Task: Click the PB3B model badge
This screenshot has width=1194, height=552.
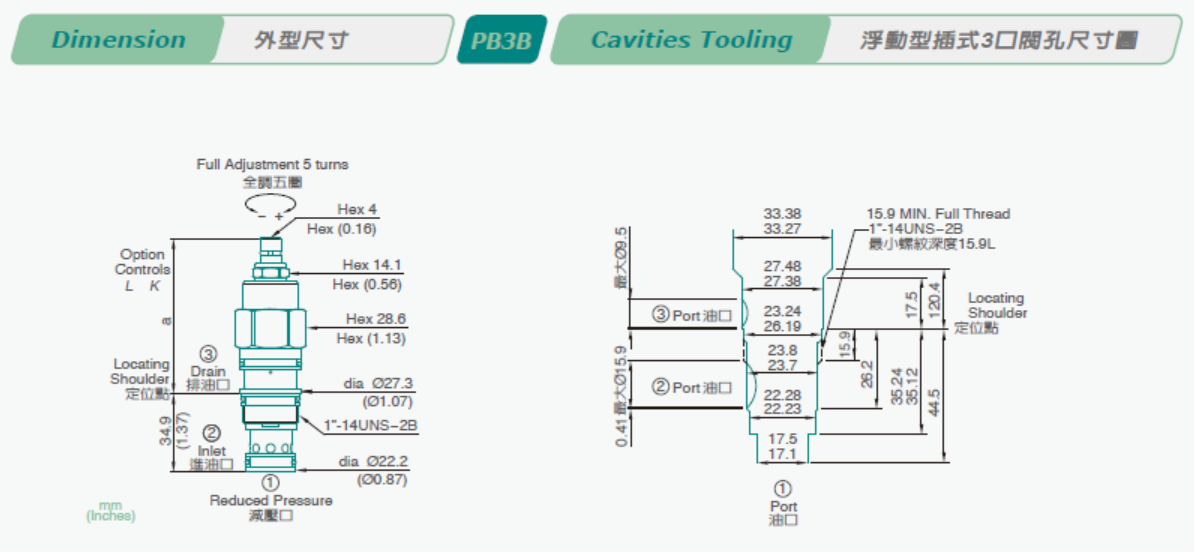Action: (502, 40)
